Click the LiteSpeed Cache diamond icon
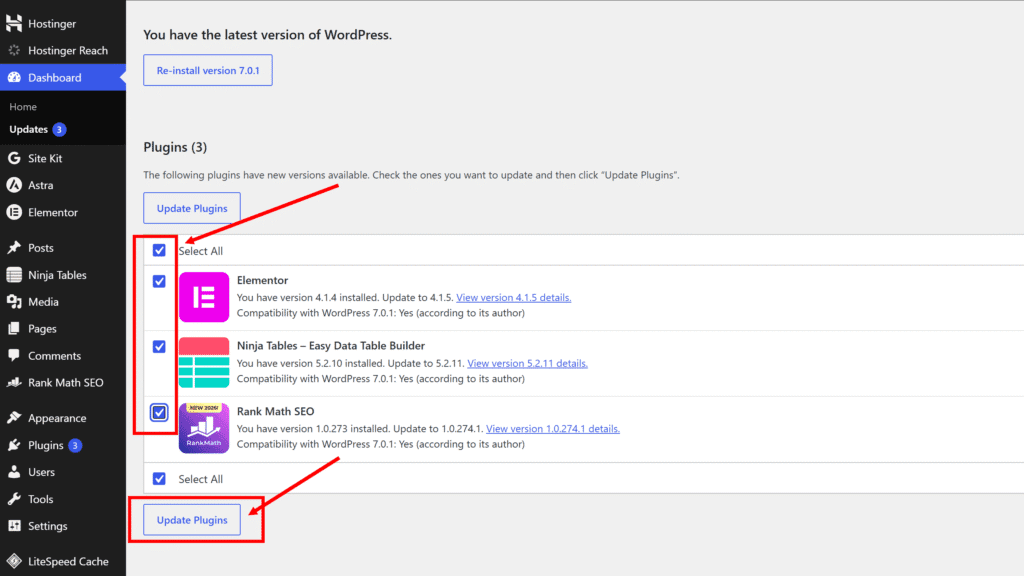The image size is (1024, 576). pos(14,561)
